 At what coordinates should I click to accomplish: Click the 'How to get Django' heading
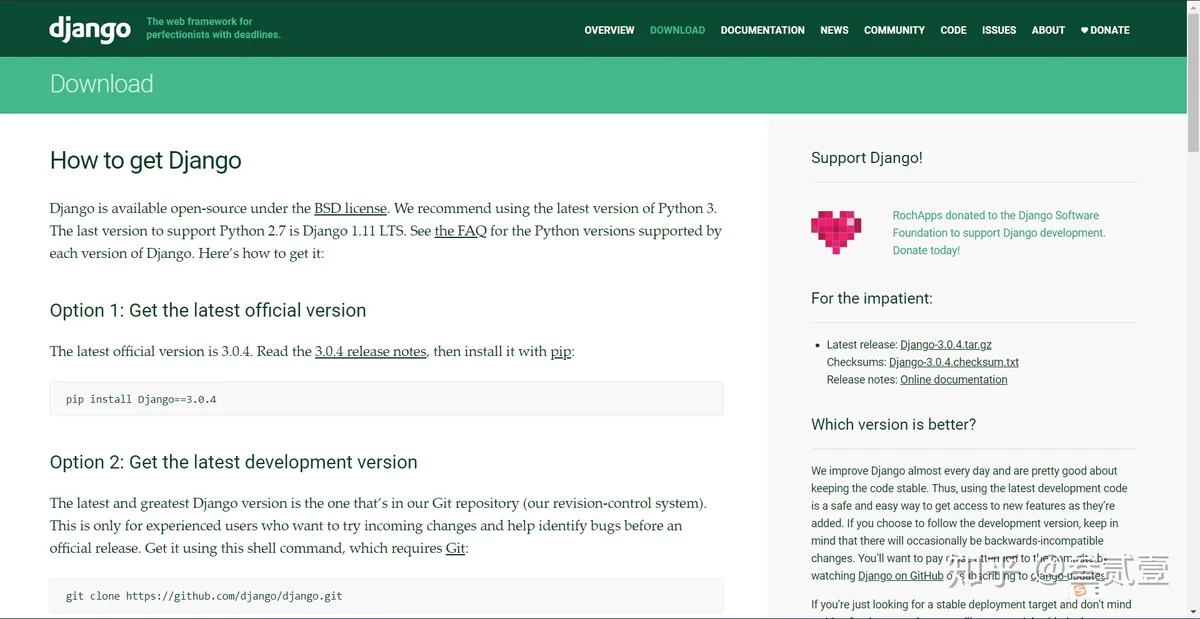(x=146, y=160)
